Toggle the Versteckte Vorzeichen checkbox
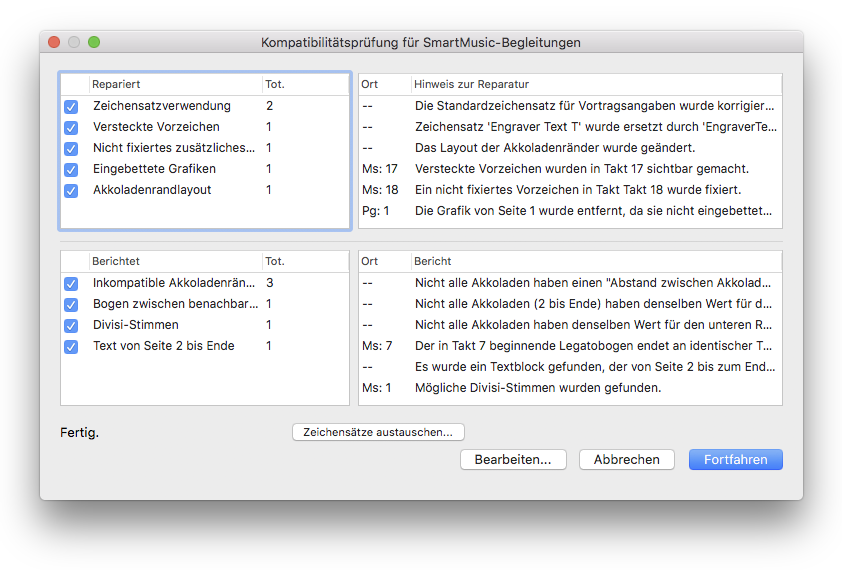The height and width of the screenshot is (570, 842). (71, 127)
